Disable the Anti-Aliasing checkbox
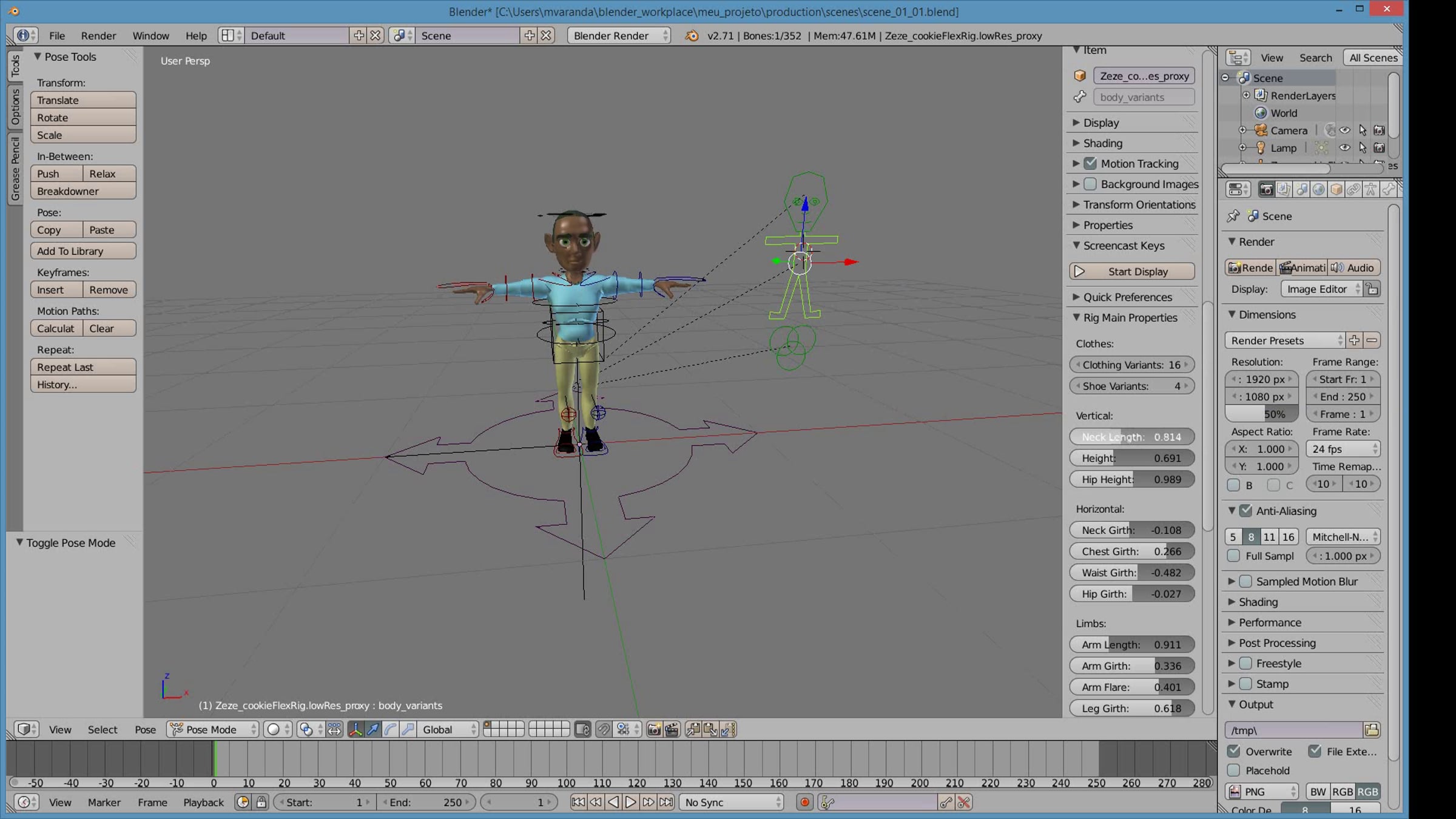Image resolution: width=1456 pixels, height=819 pixels. click(x=1245, y=511)
